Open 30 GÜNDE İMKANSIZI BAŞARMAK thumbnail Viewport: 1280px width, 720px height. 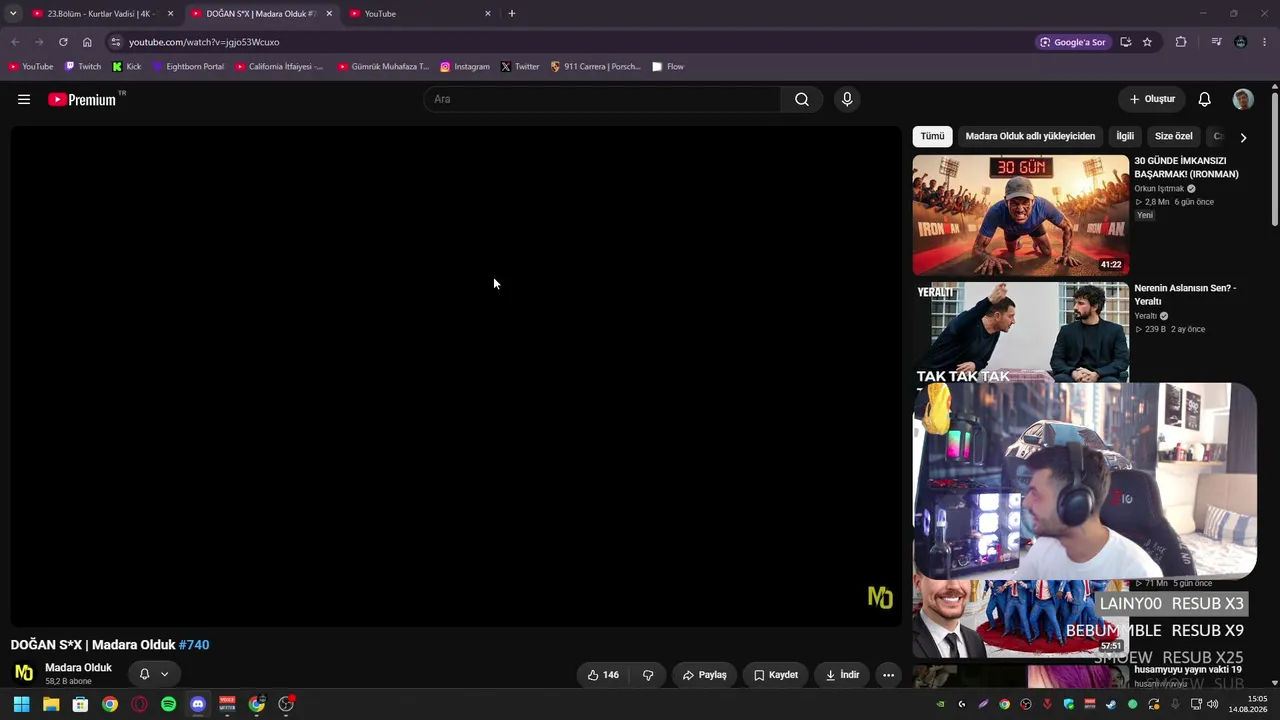tap(1020, 214)
